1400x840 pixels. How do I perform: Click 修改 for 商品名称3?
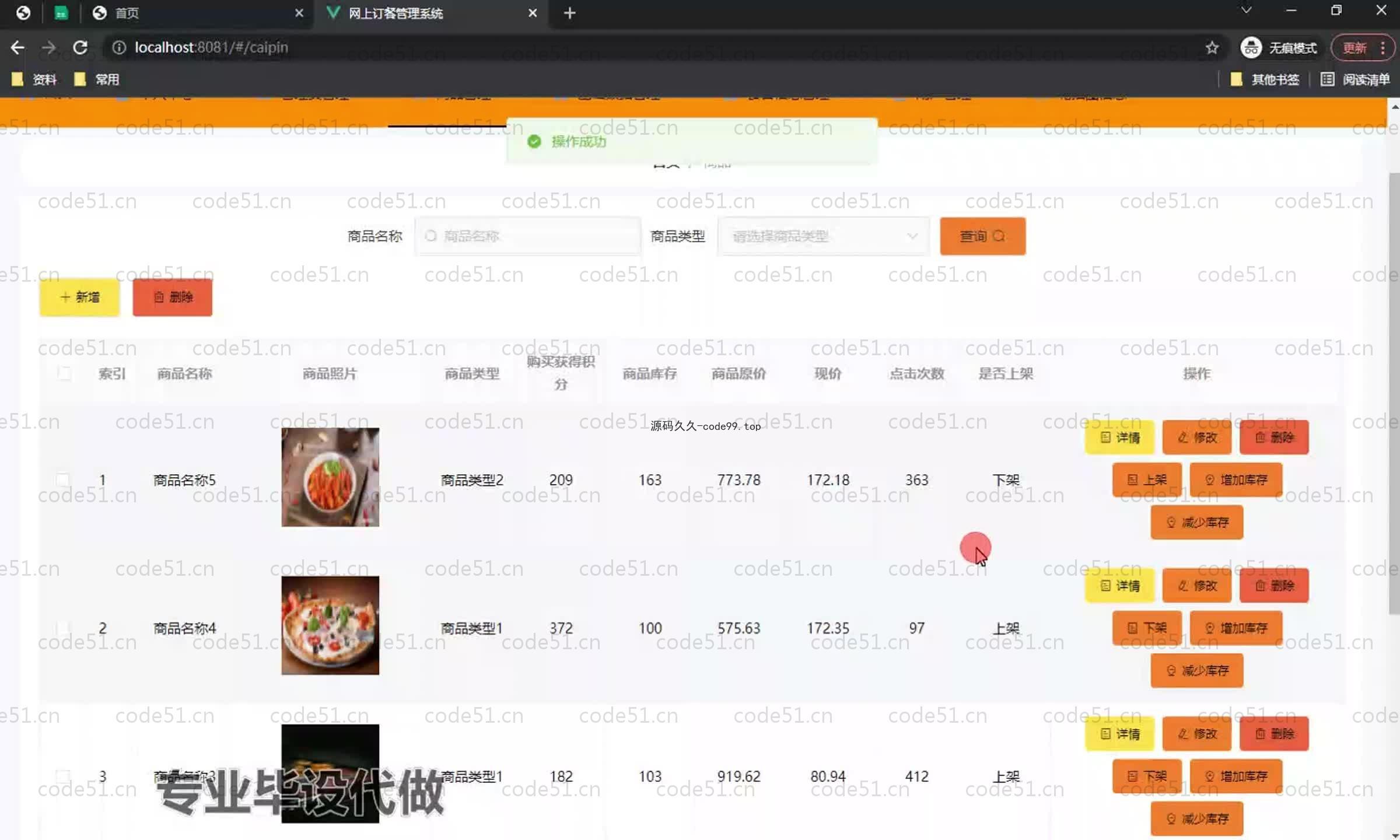1197,733
